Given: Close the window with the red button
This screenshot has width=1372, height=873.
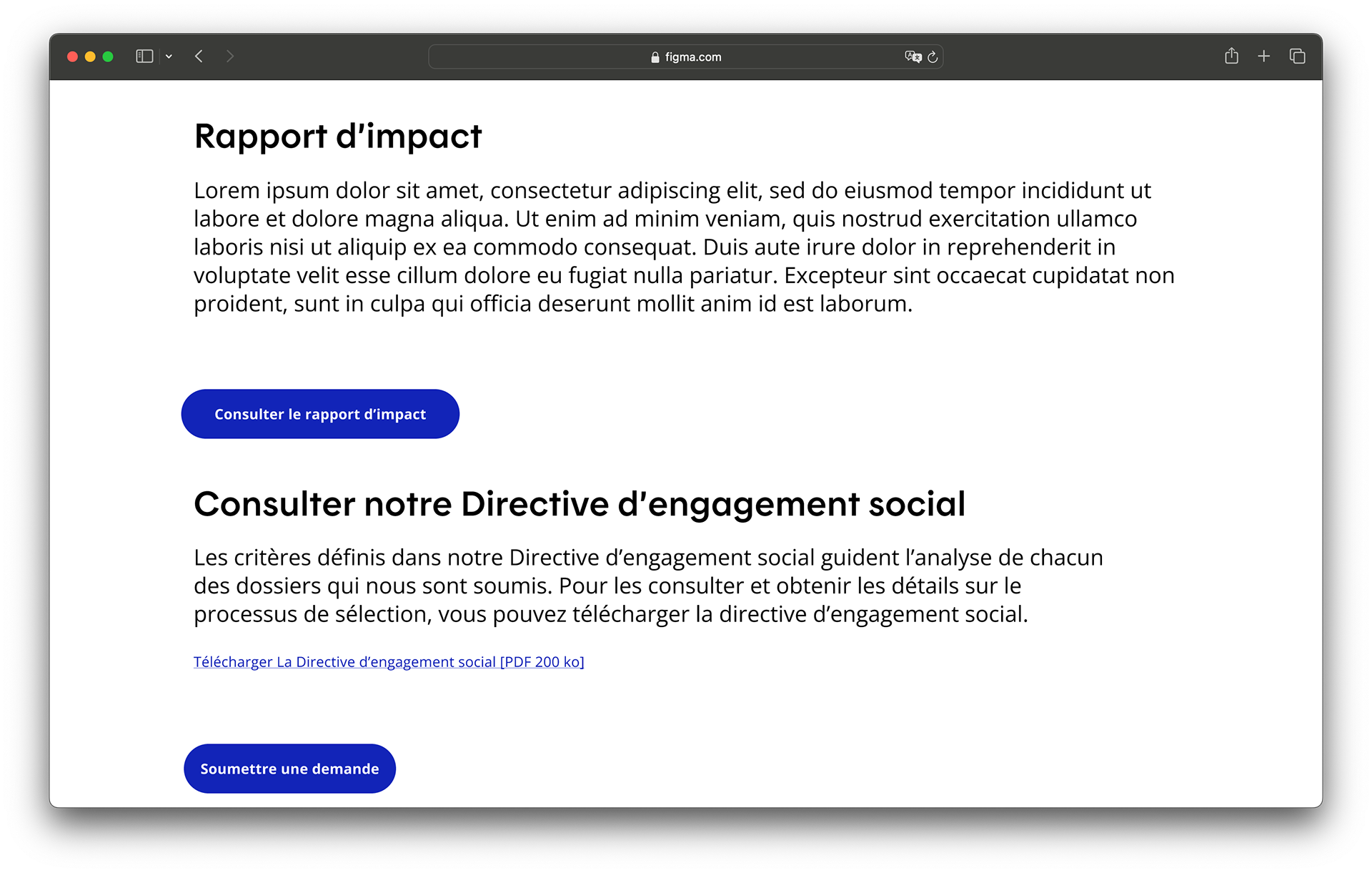Looking at the screenshot, I should click(x=72, y=56).
